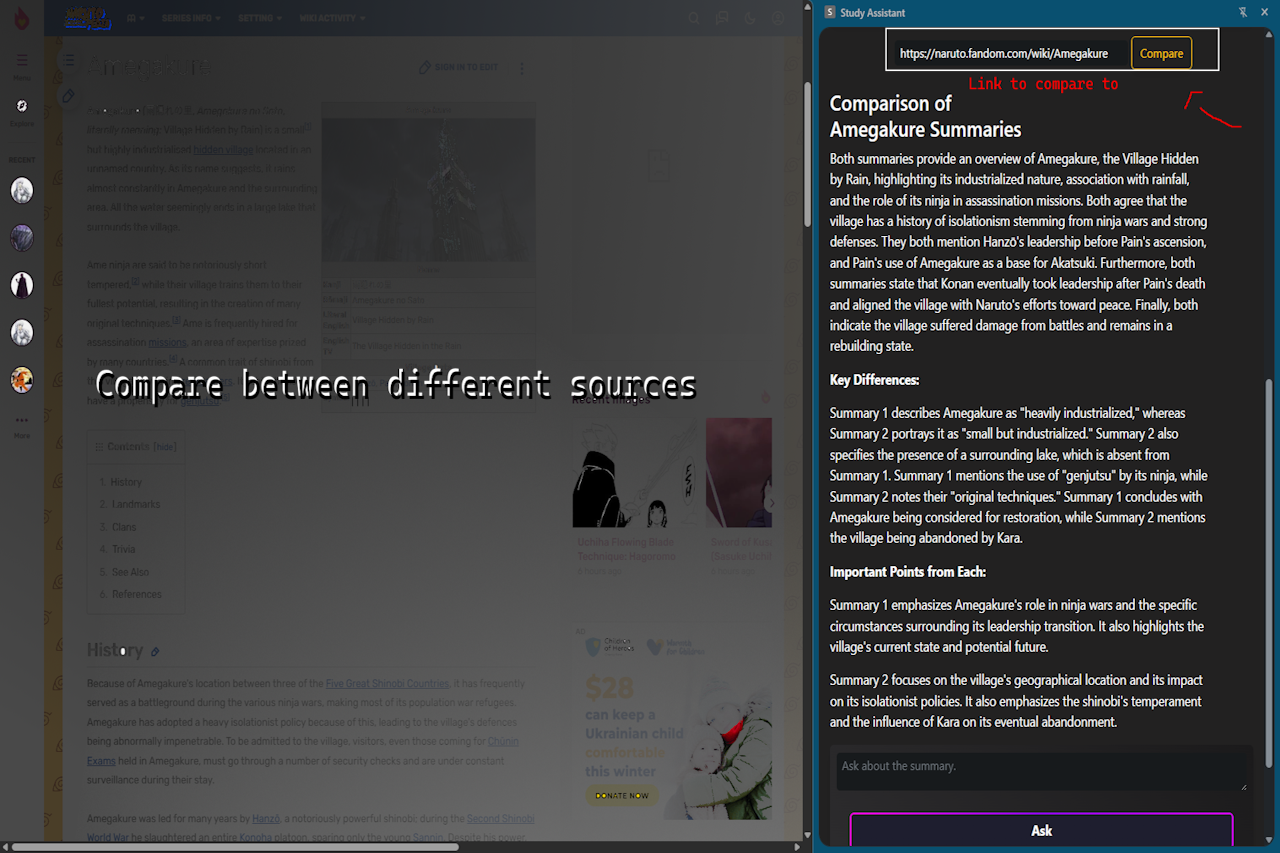
Task: Jump to Trivia in Contents
Action: (x=124, y=549)
